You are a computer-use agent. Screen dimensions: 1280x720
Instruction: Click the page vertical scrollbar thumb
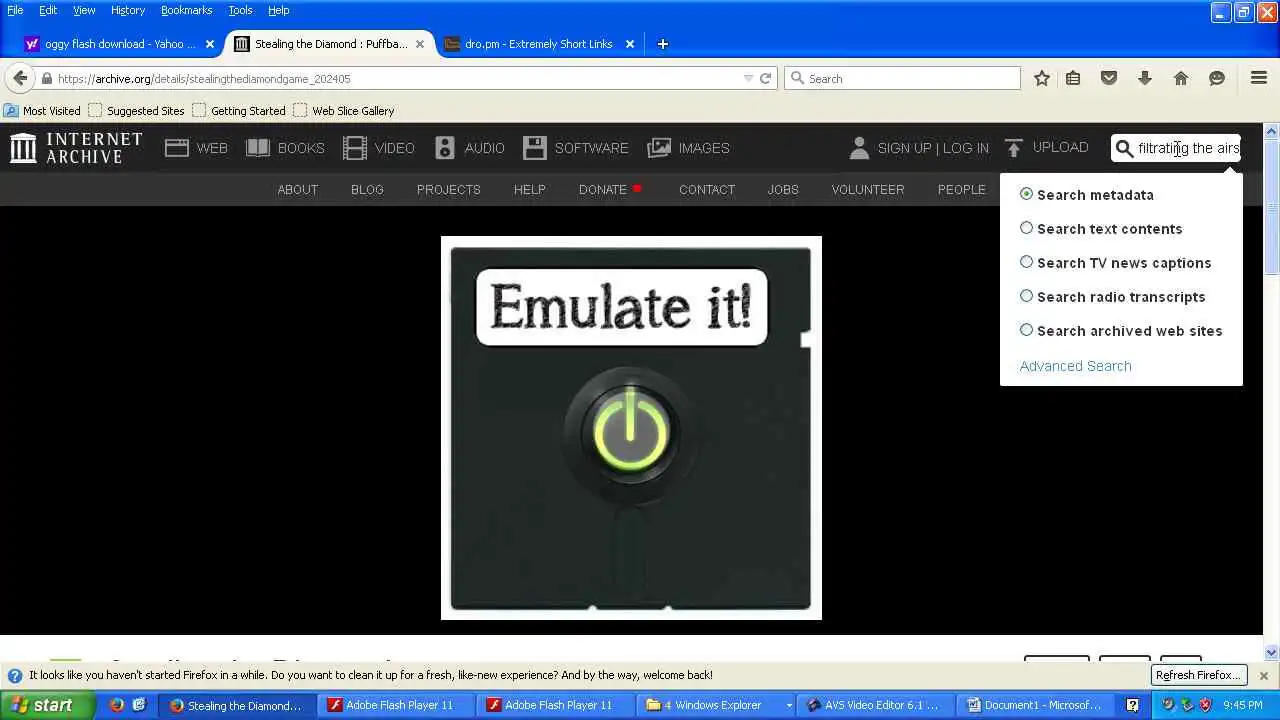pyautogui.click(x=1271, y=207)
